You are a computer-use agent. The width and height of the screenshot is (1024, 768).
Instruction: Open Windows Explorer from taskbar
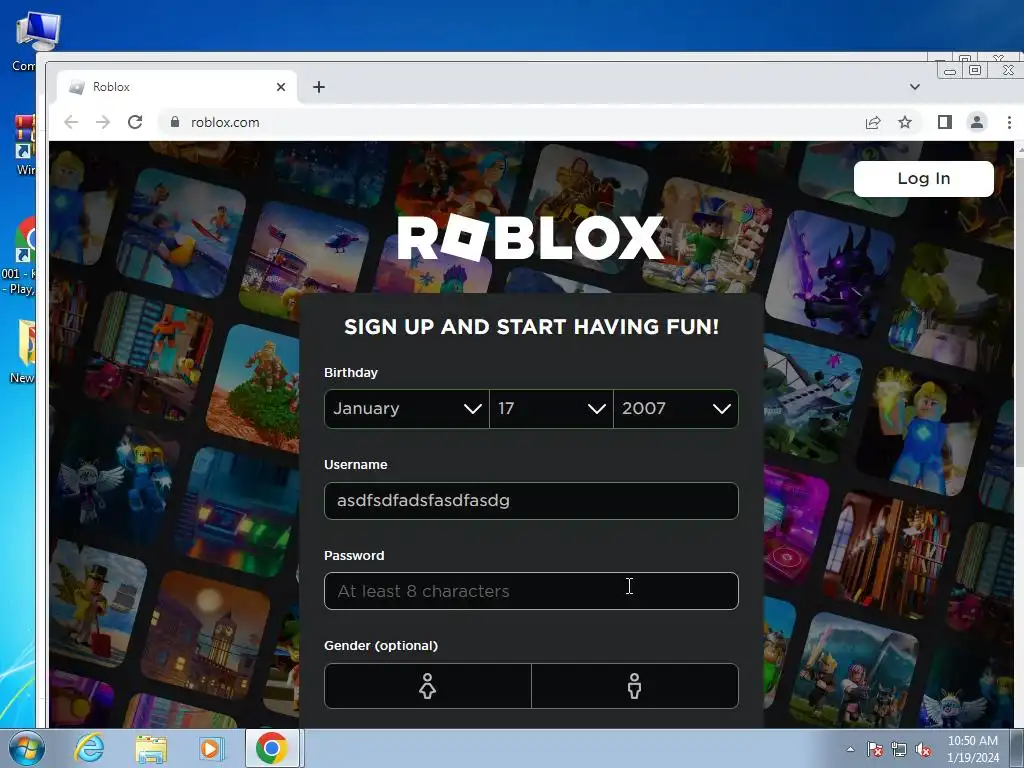pos(151,748)
